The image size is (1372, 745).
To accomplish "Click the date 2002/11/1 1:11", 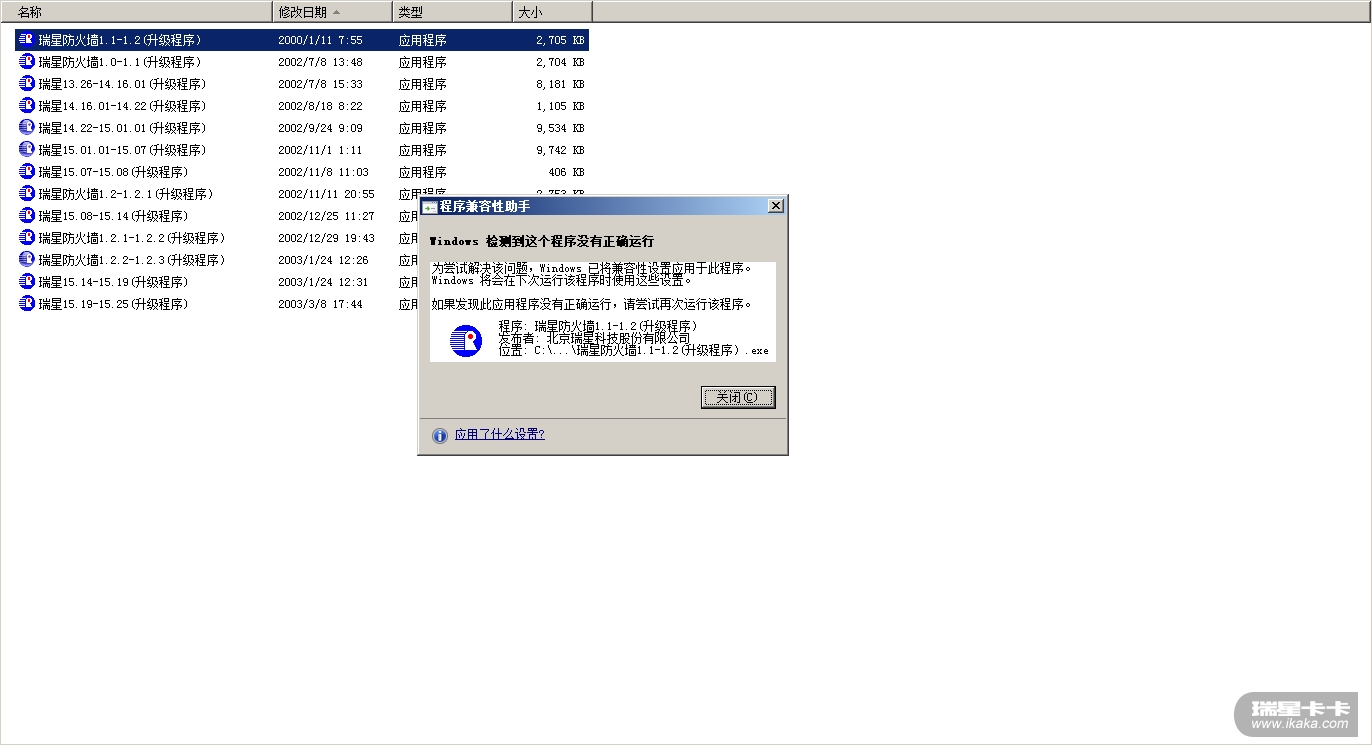I will click(x=320, y=151).
